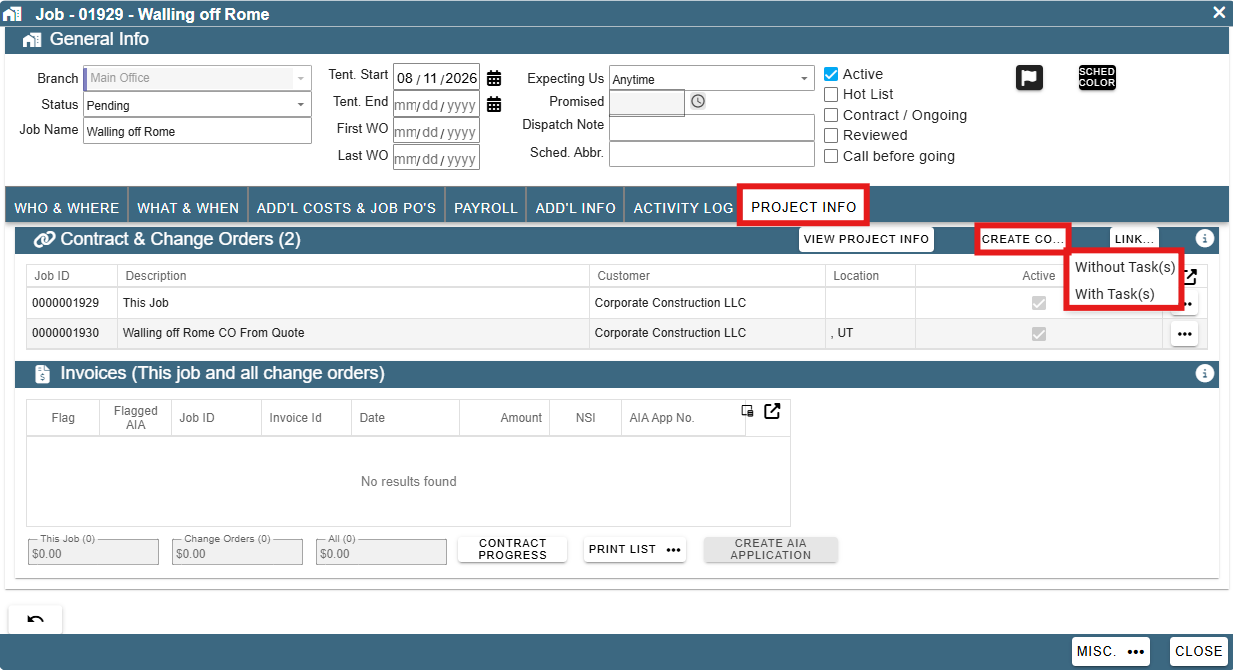Open the Tent. Start calendar picker
The height and width of the screenshot is (670, 1233).
494,78
